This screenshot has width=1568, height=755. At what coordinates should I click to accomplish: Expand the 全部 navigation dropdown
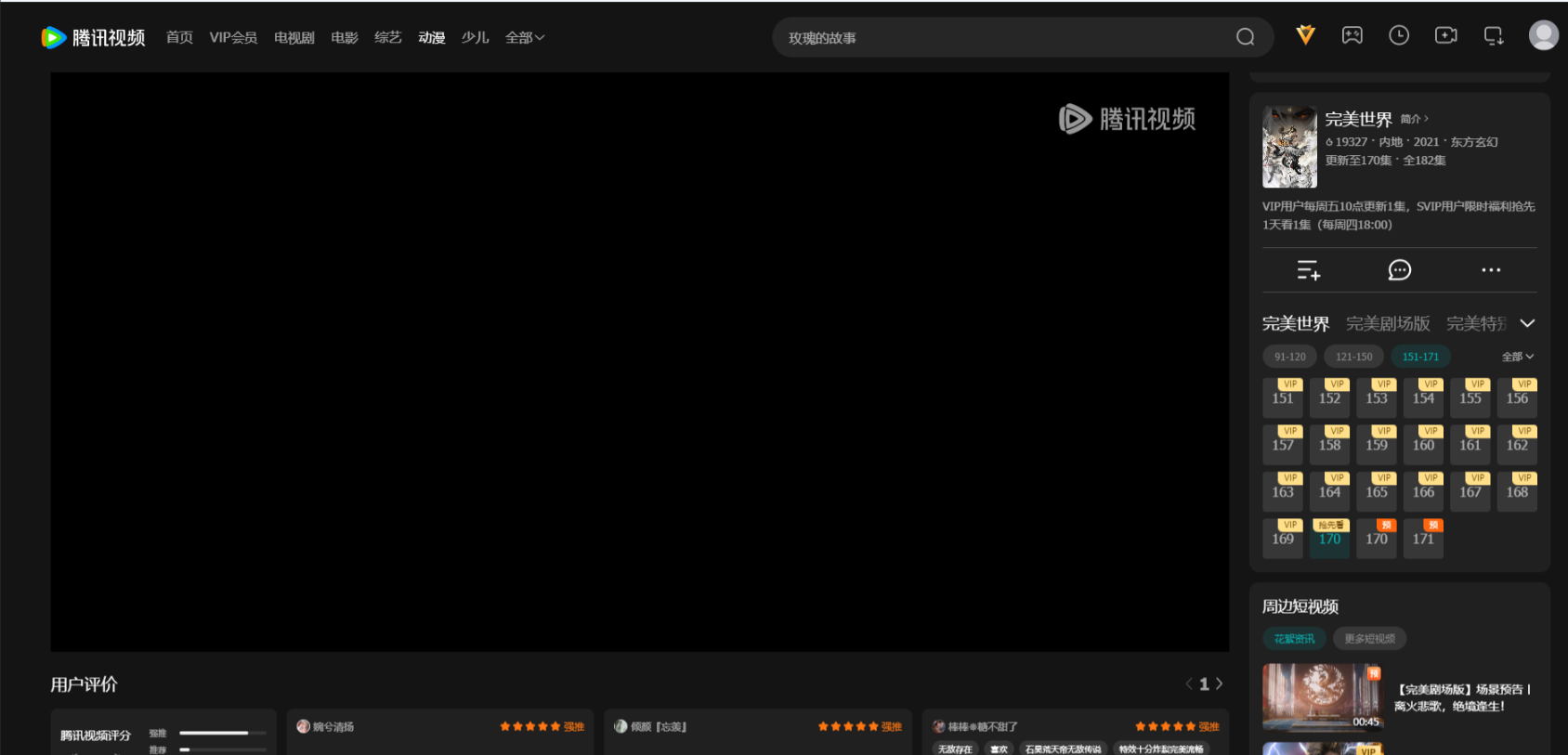pyautogui.click(x=524, y=37)
